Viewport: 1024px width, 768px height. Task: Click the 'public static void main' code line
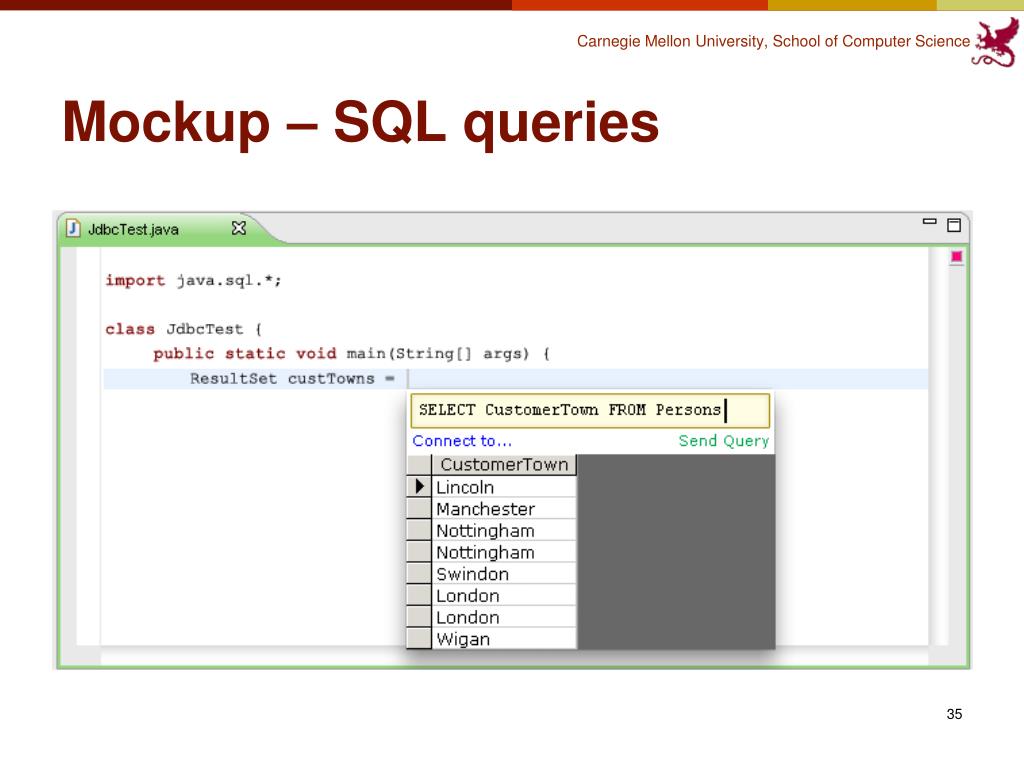tap(351, 353)
